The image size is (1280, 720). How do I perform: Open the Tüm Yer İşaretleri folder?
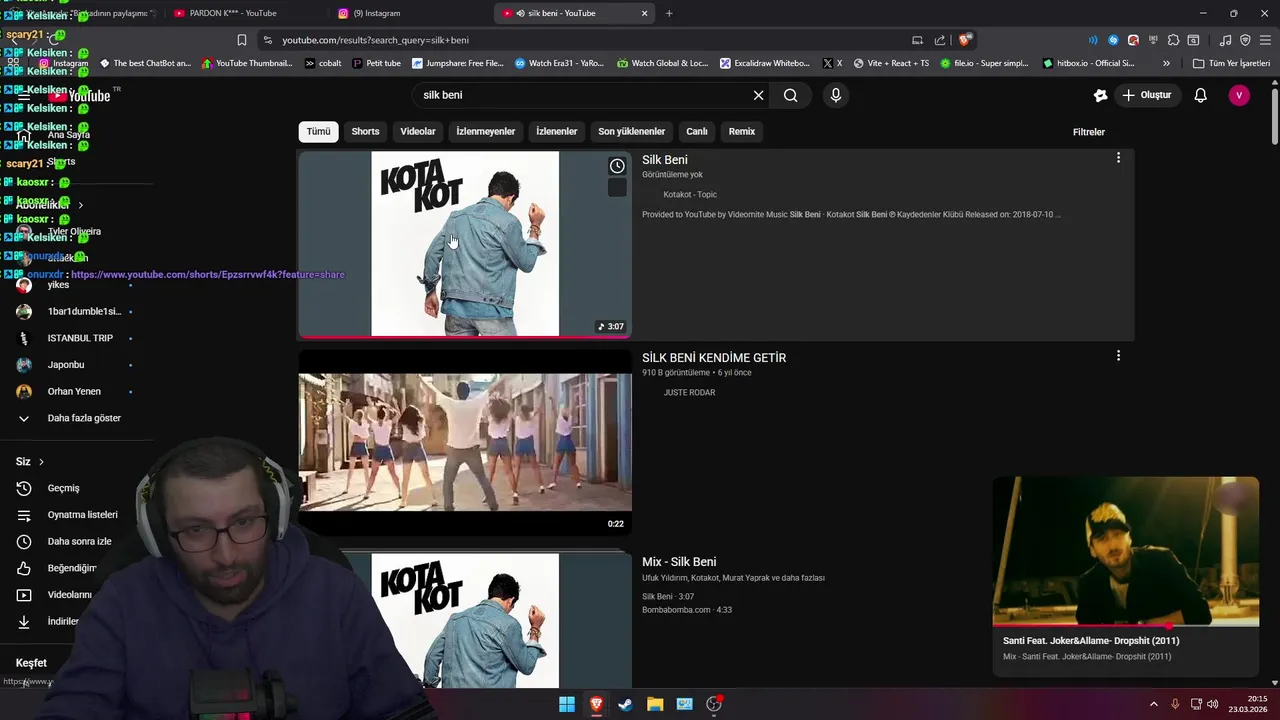[1231, 63]
